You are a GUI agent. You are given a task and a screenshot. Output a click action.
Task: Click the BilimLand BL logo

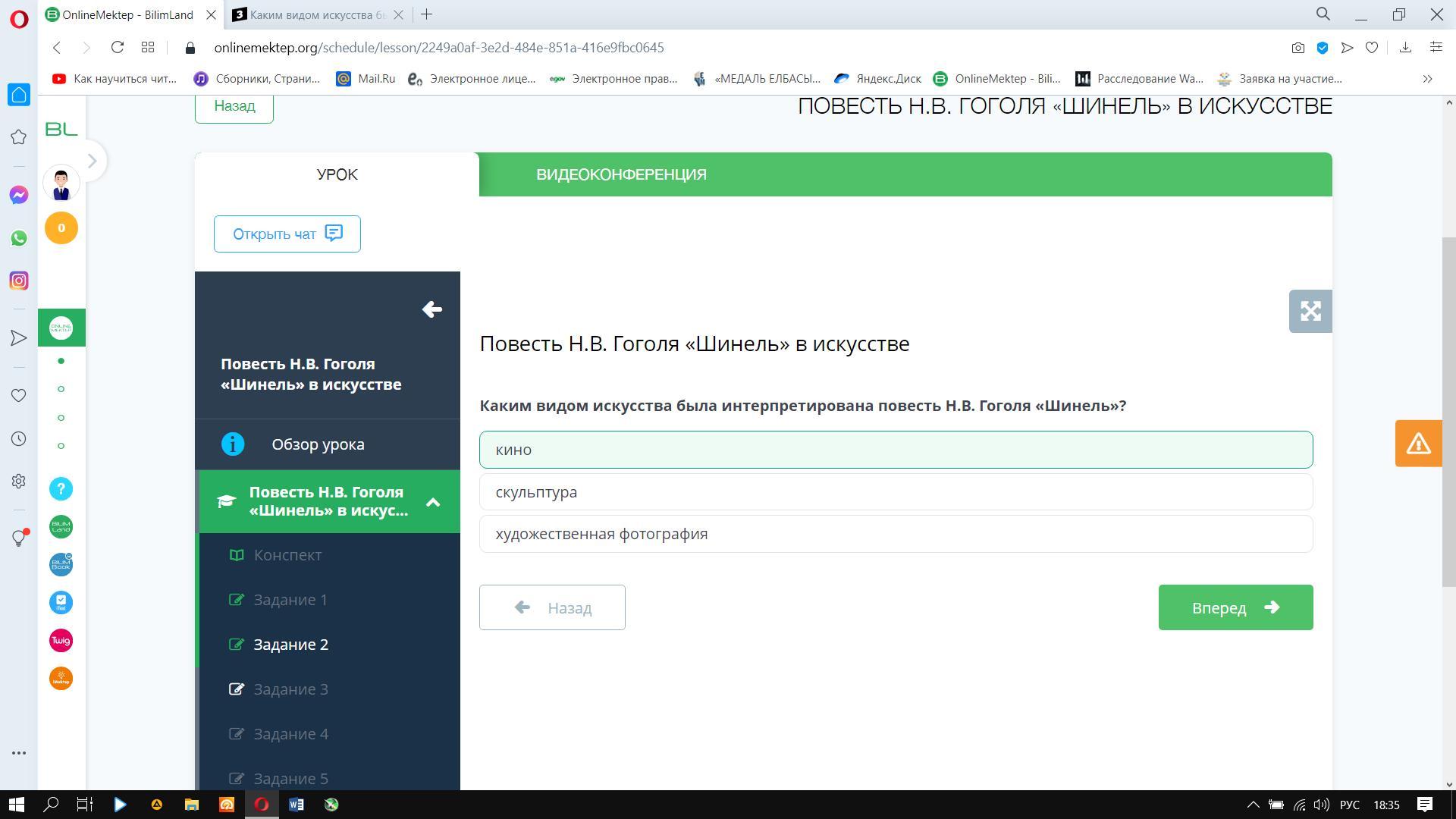point(61,130)
